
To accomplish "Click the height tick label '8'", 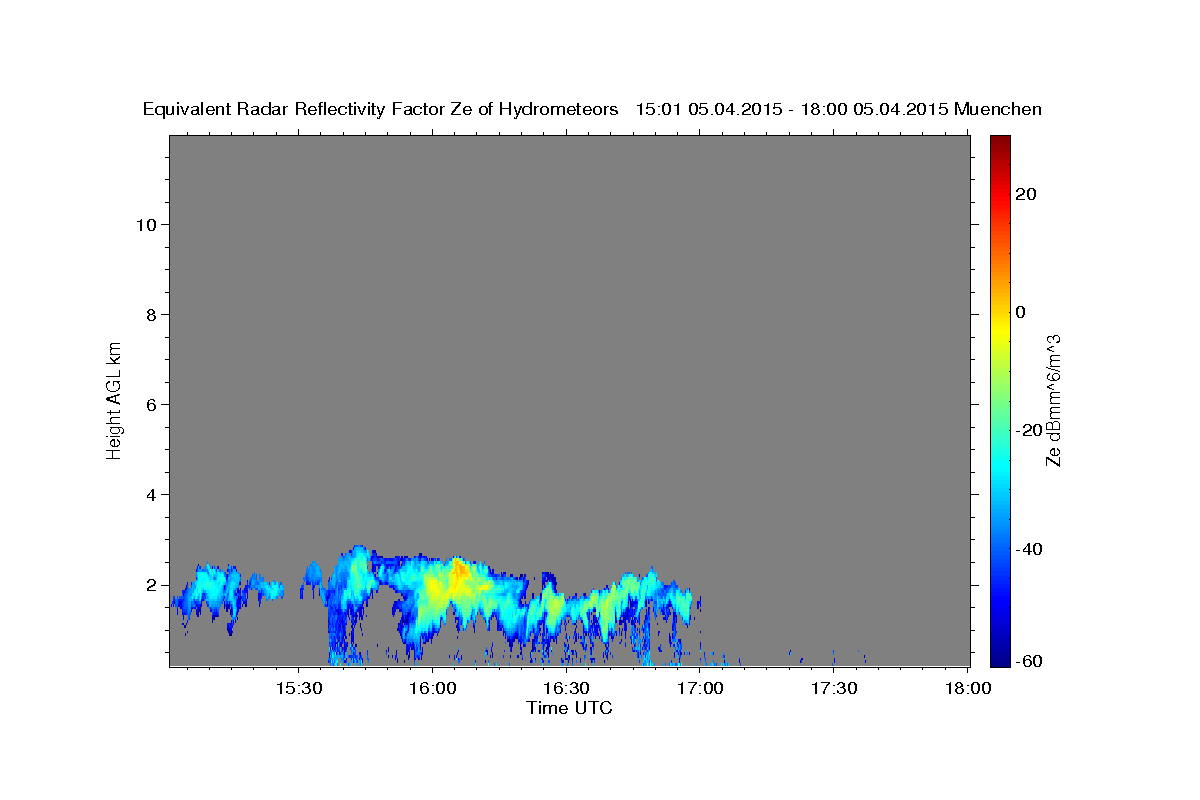I will [x=151, y=315].
